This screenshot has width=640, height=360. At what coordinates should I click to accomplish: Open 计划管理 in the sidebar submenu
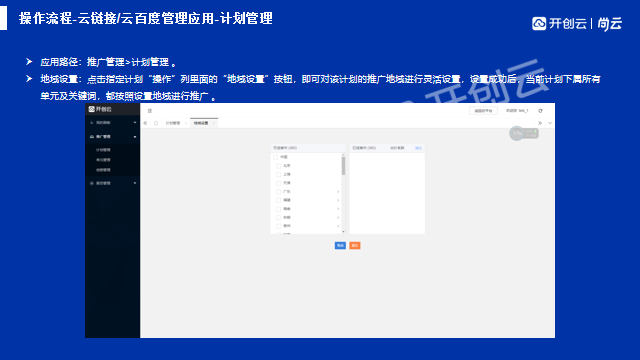click(x=103, y=150)
